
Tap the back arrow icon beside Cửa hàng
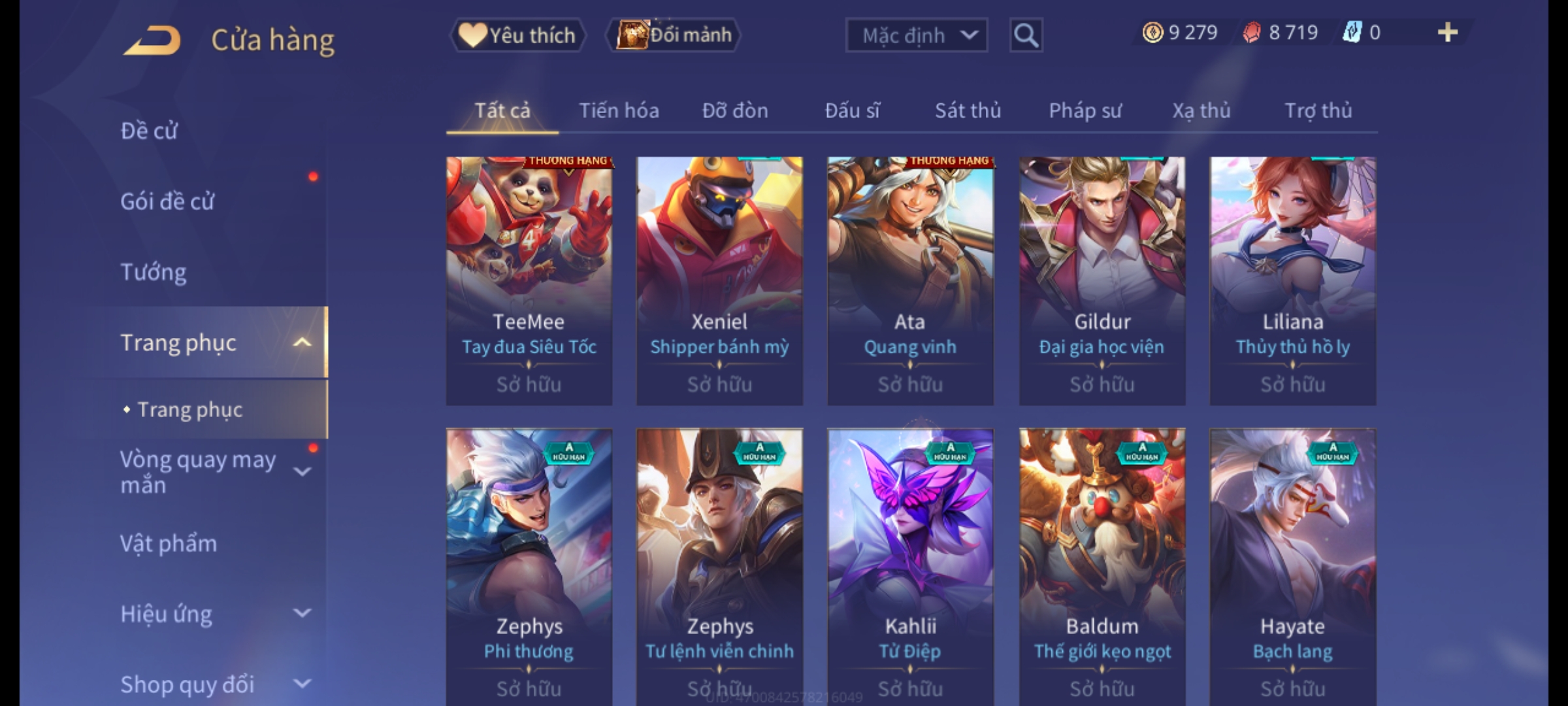(x=152, y=40)
